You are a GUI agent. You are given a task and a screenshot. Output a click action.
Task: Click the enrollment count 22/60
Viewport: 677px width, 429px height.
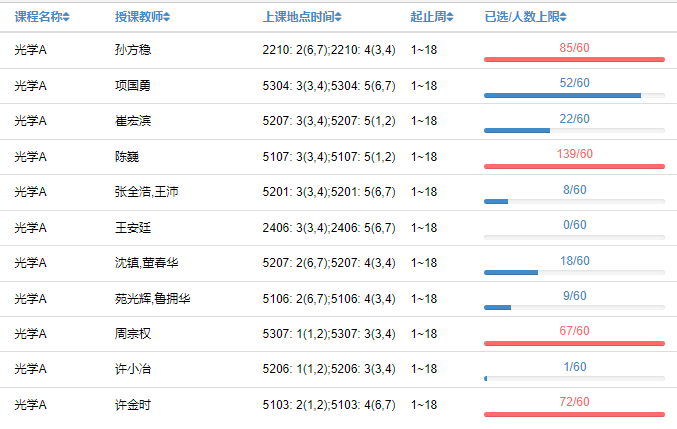(574, 118)
